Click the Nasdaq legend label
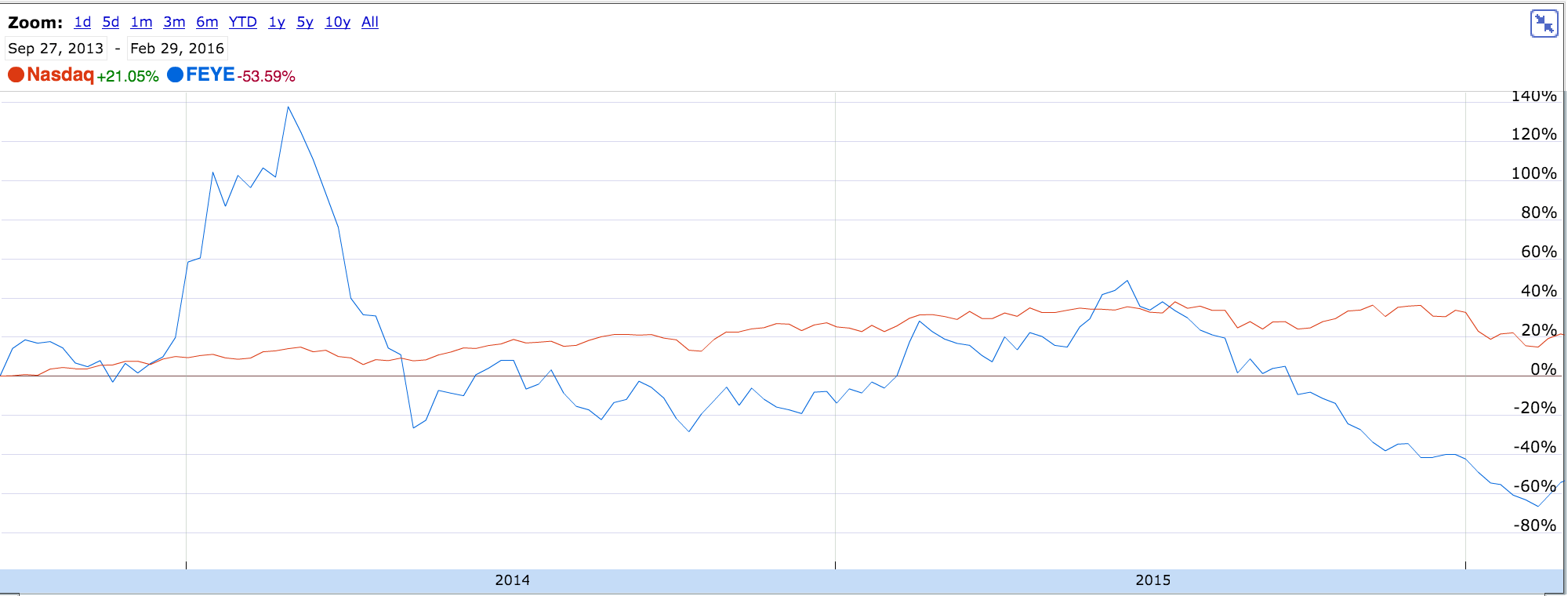The width and height of the screenshot is (1568, 596). coord(60,74)
